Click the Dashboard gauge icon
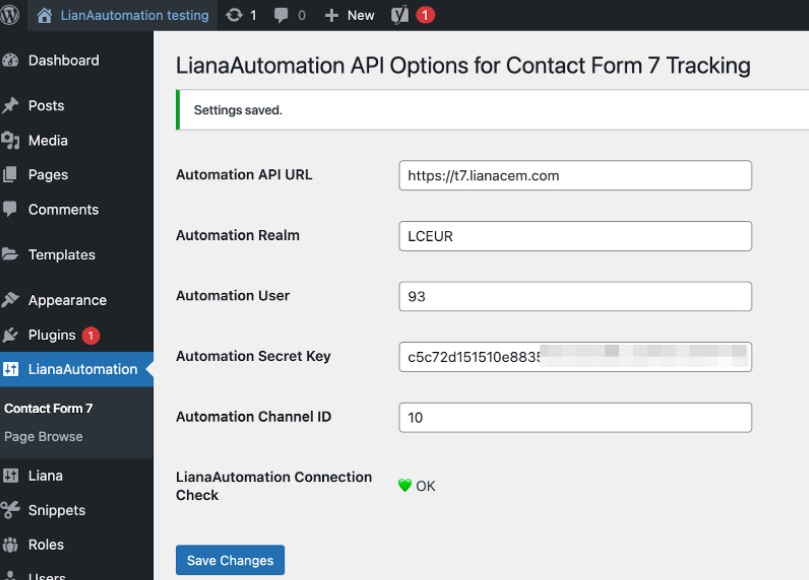Screen dimensions: 809x580 coord(11,61)
